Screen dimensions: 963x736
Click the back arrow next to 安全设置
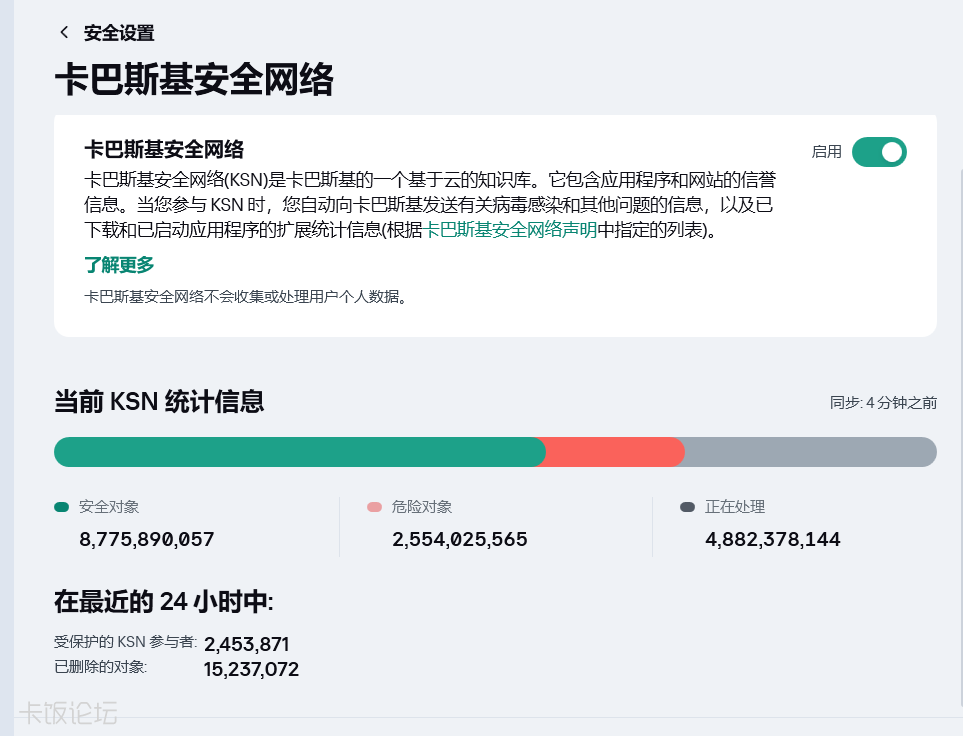64,33
